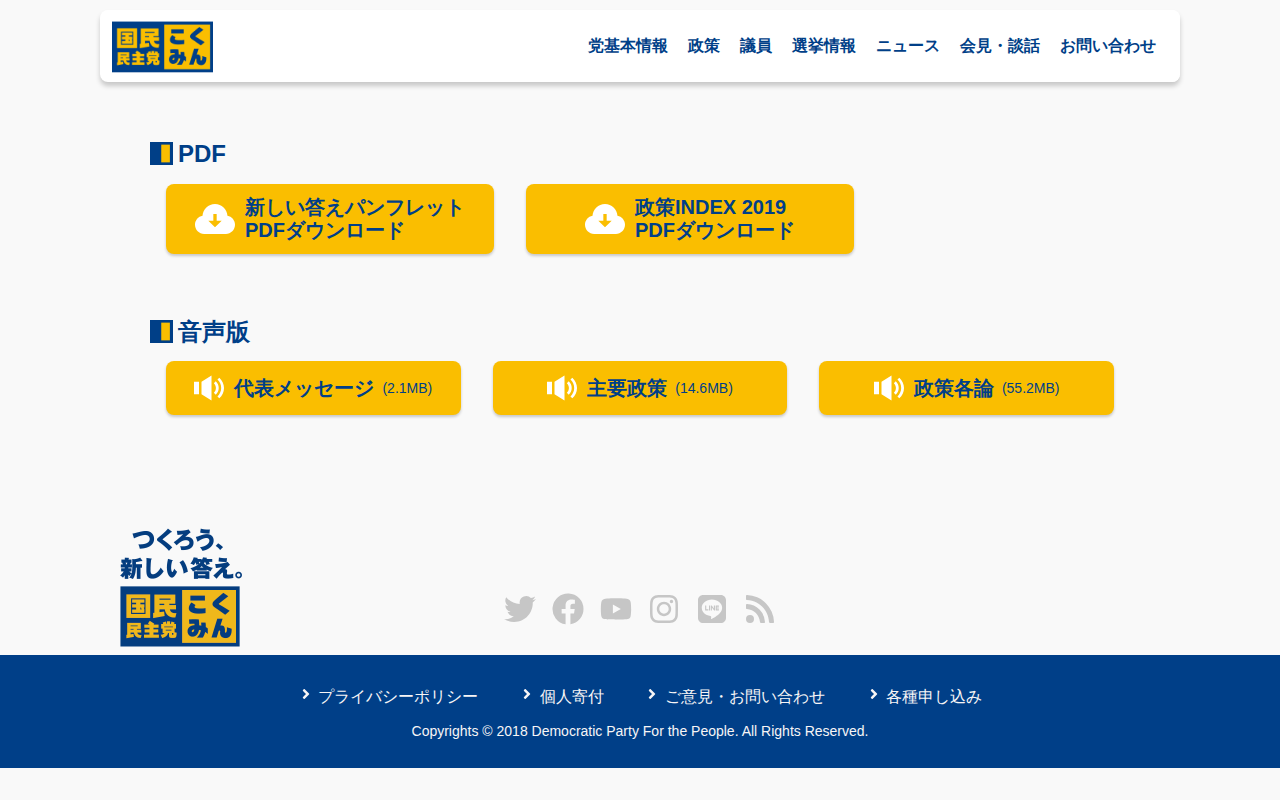Play 代表メッセージ audio (2.1MB)
The width and height of the screenshot is (1280, 800).
tap(313, 388)
